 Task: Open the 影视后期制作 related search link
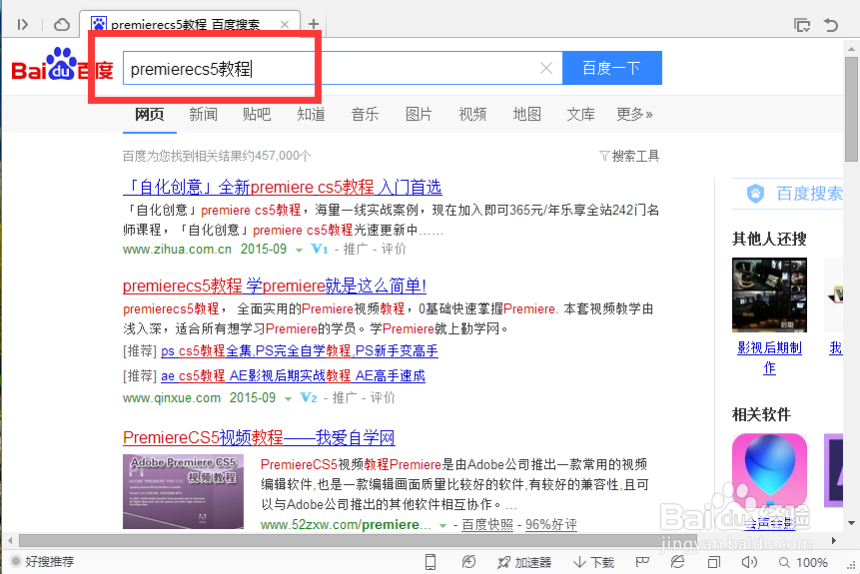coord(770,357)
